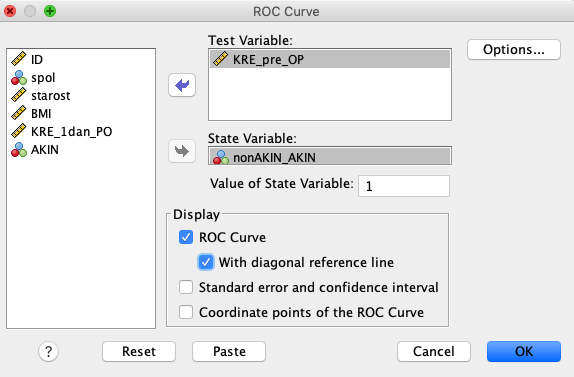This screenshot has height=377, width=574.
Task: Click the Reset button
Action: pyautogui.click(x=139, y=351)
